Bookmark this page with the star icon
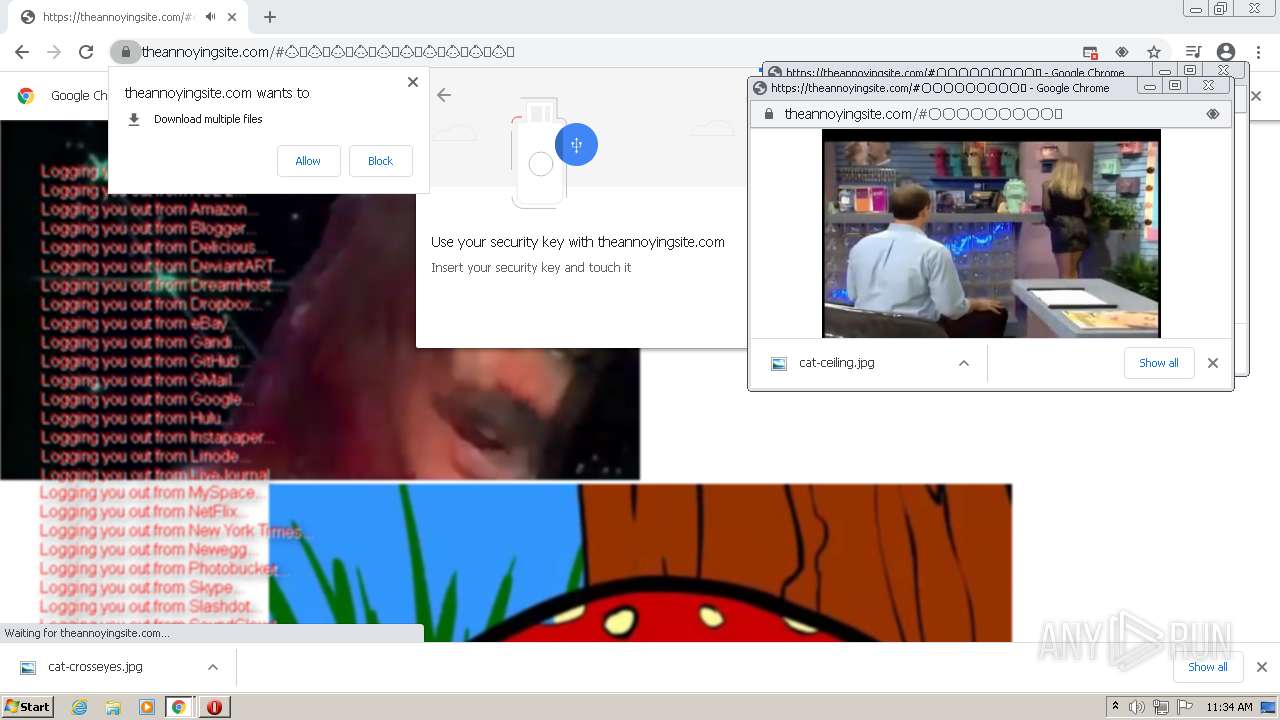This screenshot has height=720, width=1280. coord(1154,52)
